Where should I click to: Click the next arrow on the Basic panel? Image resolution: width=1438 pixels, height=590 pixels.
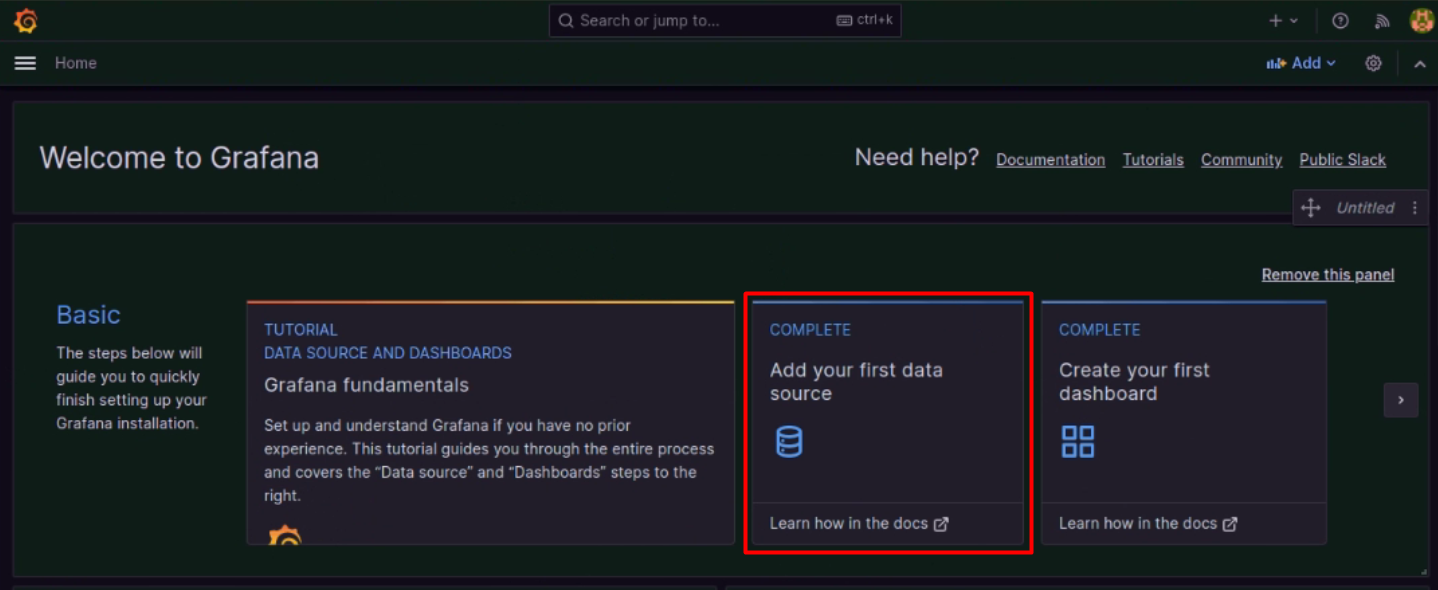1400,399
